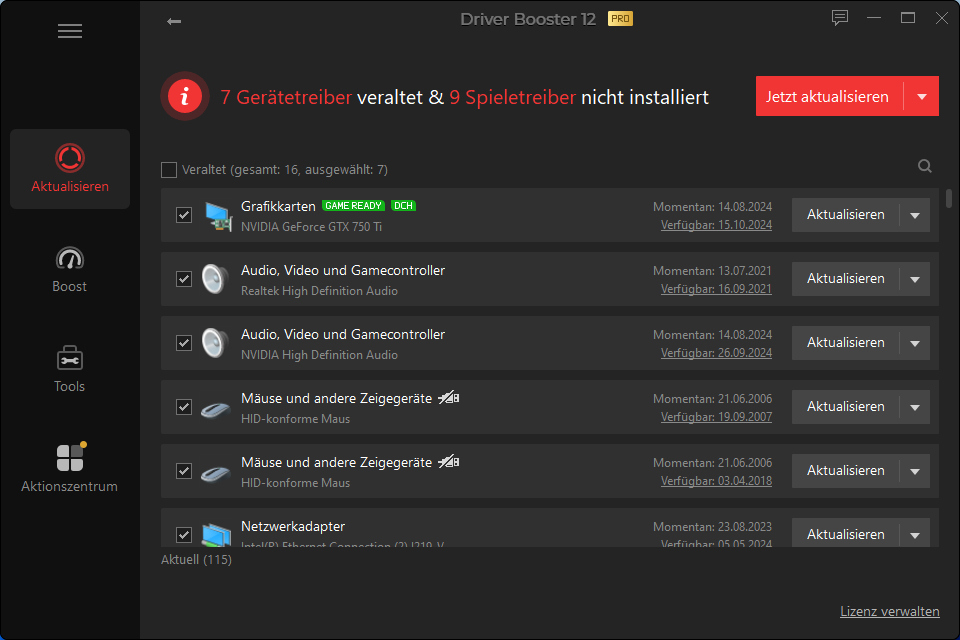Update NVIDIA High Definition Audio driver
960x640 pixels.
click(x=846, y=343)
